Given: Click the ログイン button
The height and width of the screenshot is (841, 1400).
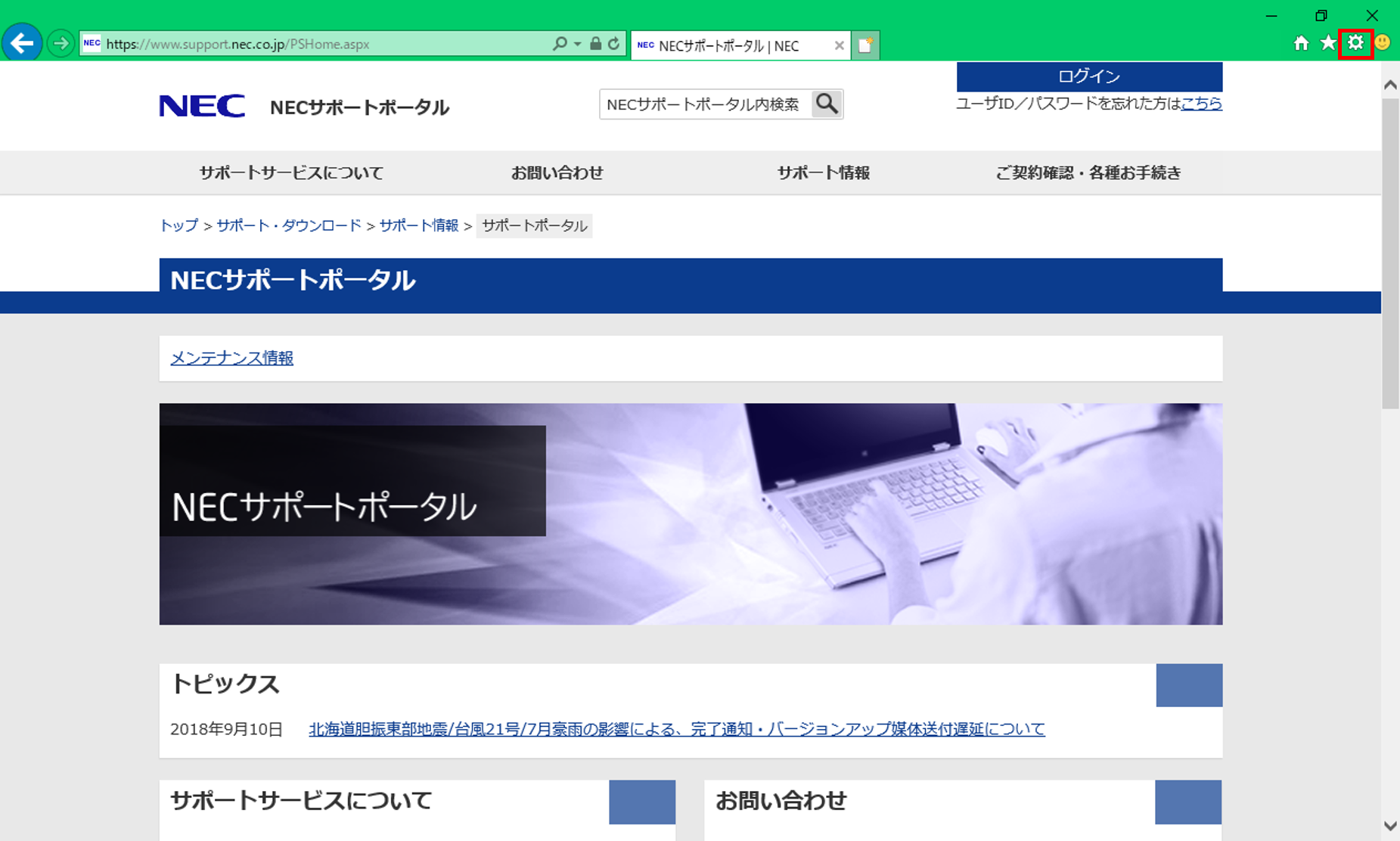Looking at the screenshot, I should click(x=1089, y=76).
